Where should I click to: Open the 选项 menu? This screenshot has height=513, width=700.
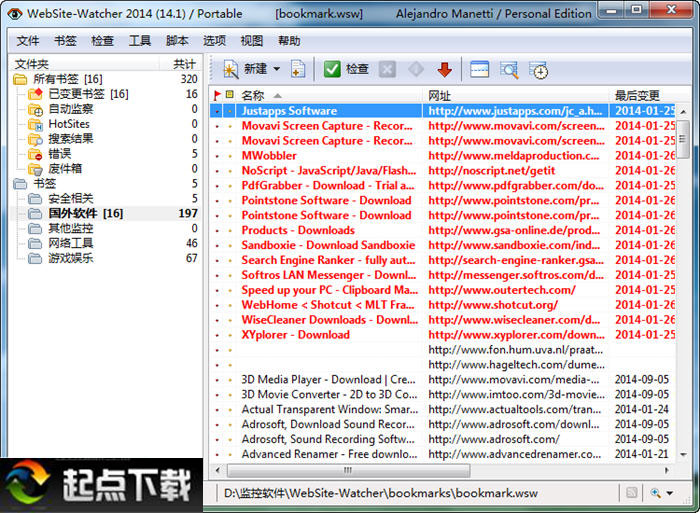pyautogui.click(x=214, y=41)
